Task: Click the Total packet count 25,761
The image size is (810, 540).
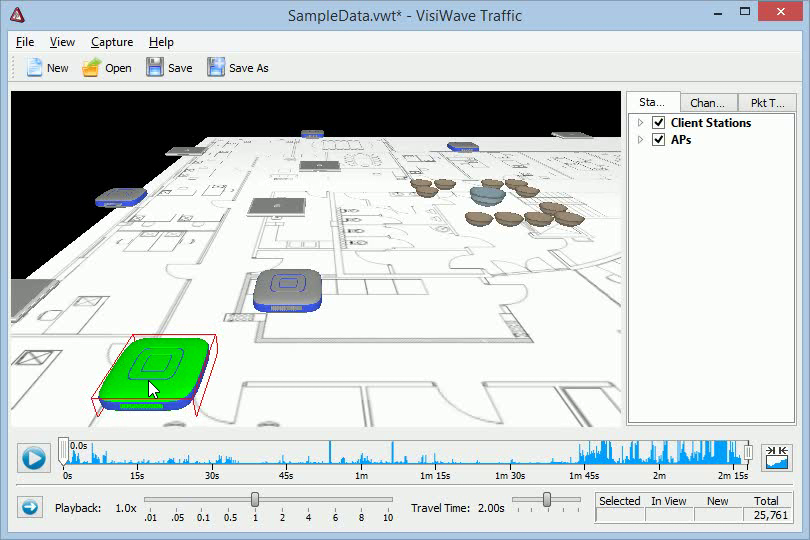Action: pos(770,515)
